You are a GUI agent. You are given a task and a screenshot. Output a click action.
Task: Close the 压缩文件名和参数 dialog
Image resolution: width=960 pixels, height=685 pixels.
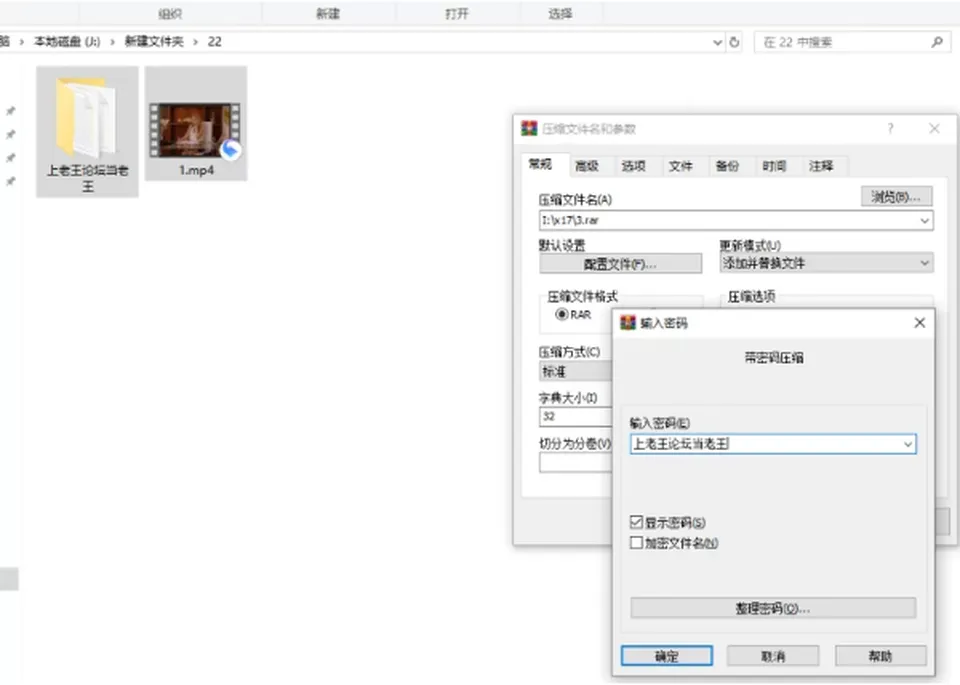[x=934, y=129]
